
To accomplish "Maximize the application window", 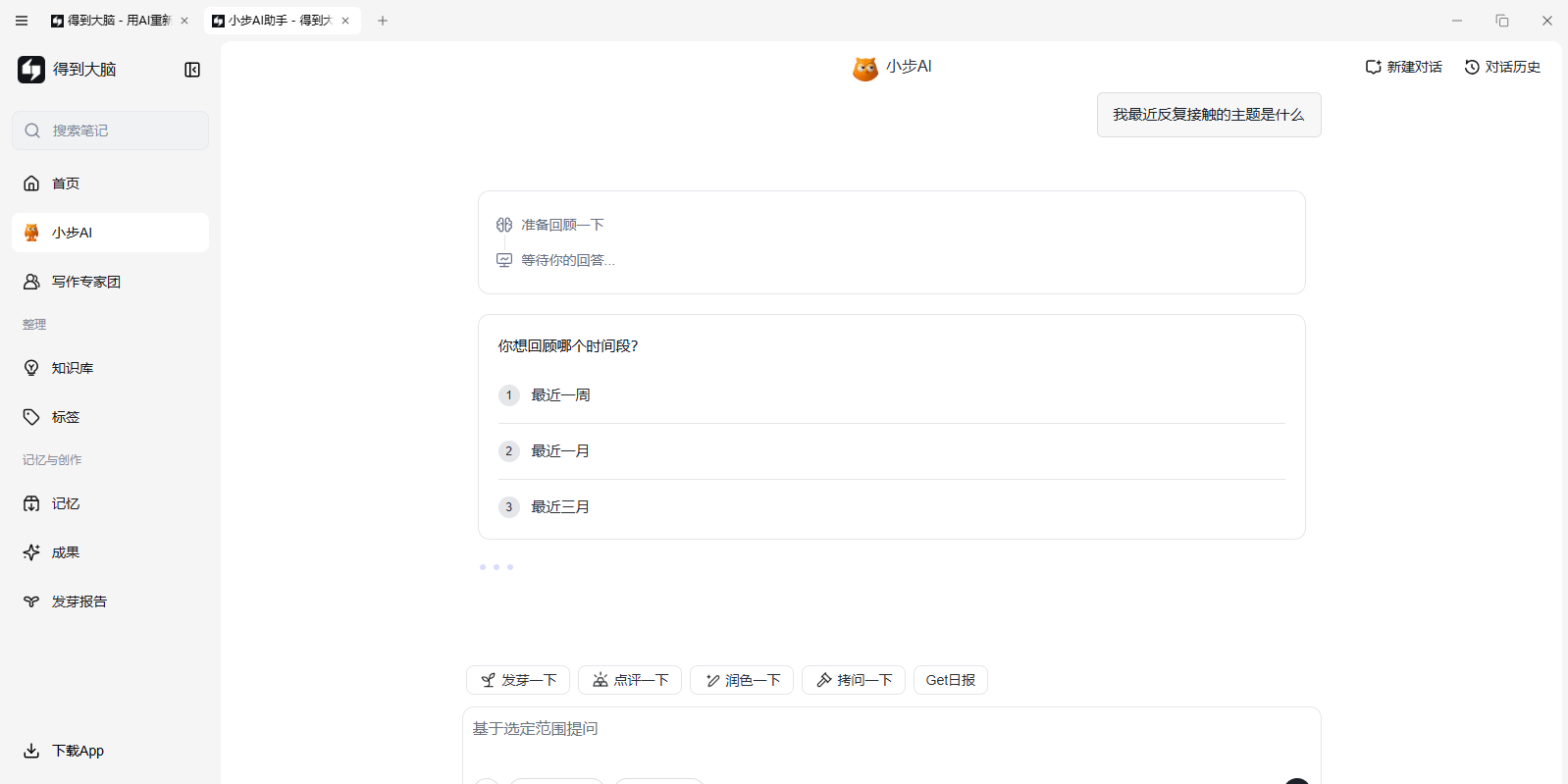I will coord(1502,21).
